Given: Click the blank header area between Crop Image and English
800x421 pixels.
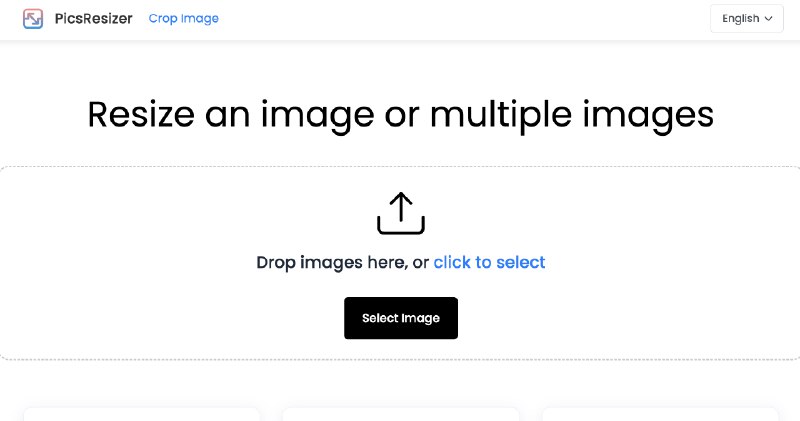Looking at the screenshot, I should (x=464, y=19).
